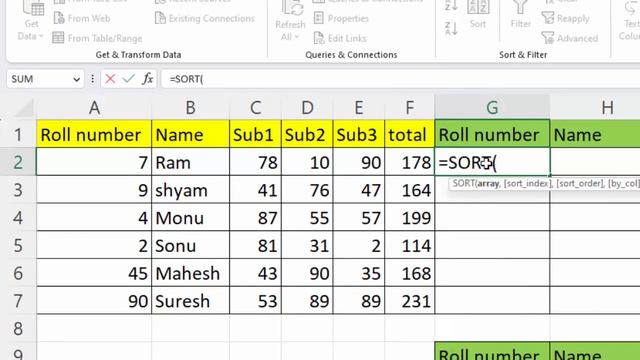The height and width of the screenshot is (360, 640).
Task: Click total value 178
Action: click(x=410, y=162)
